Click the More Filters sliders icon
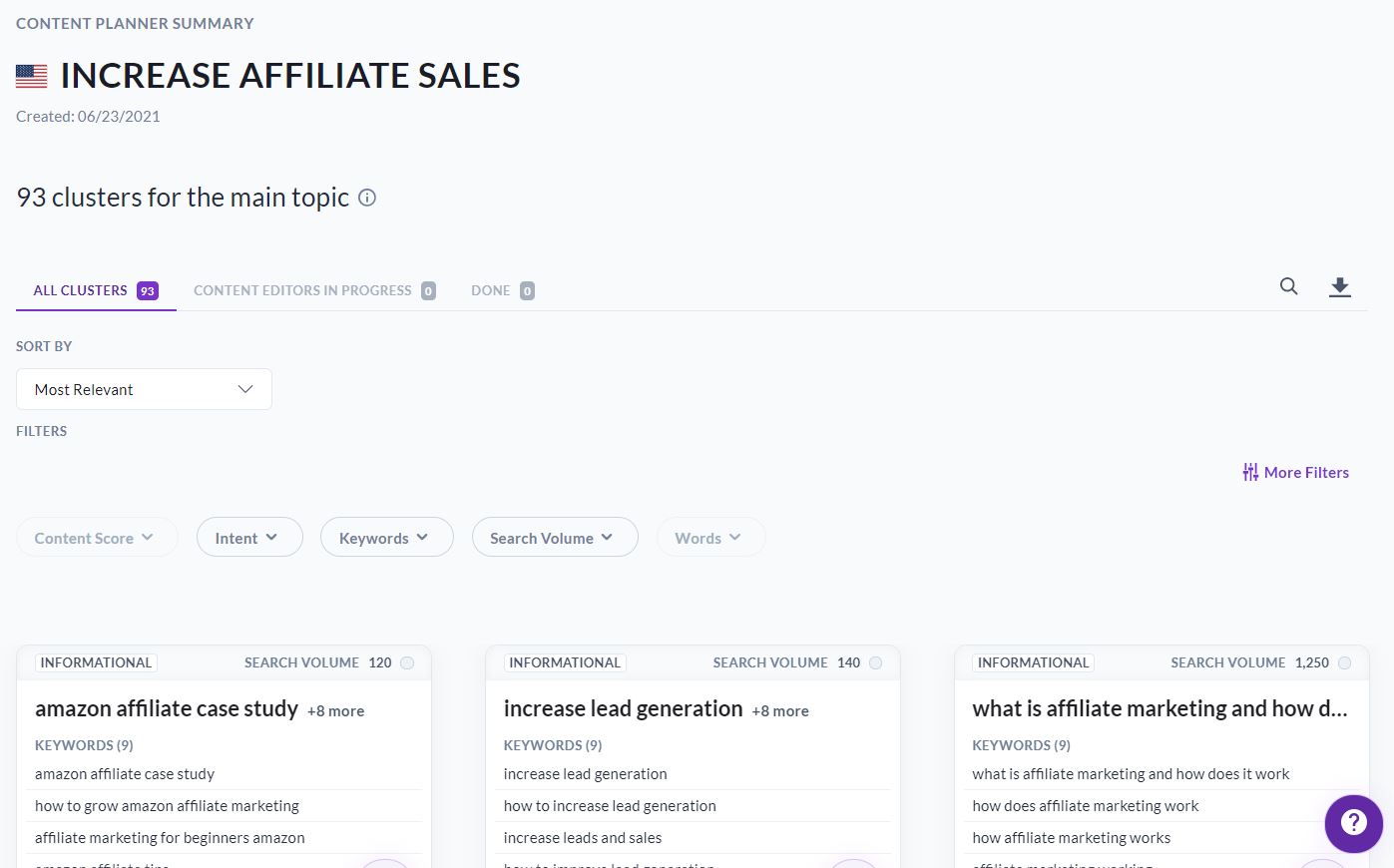This screenshot has width=1394, height=868. [x=1250, y=472]
